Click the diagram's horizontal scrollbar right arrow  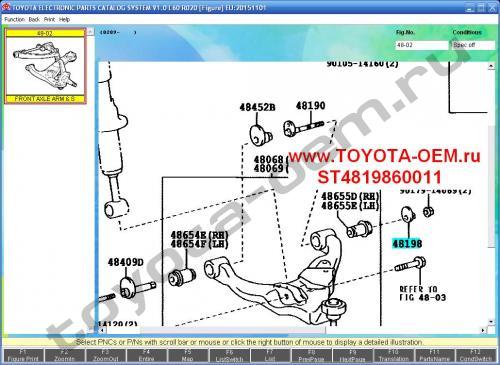483,330
